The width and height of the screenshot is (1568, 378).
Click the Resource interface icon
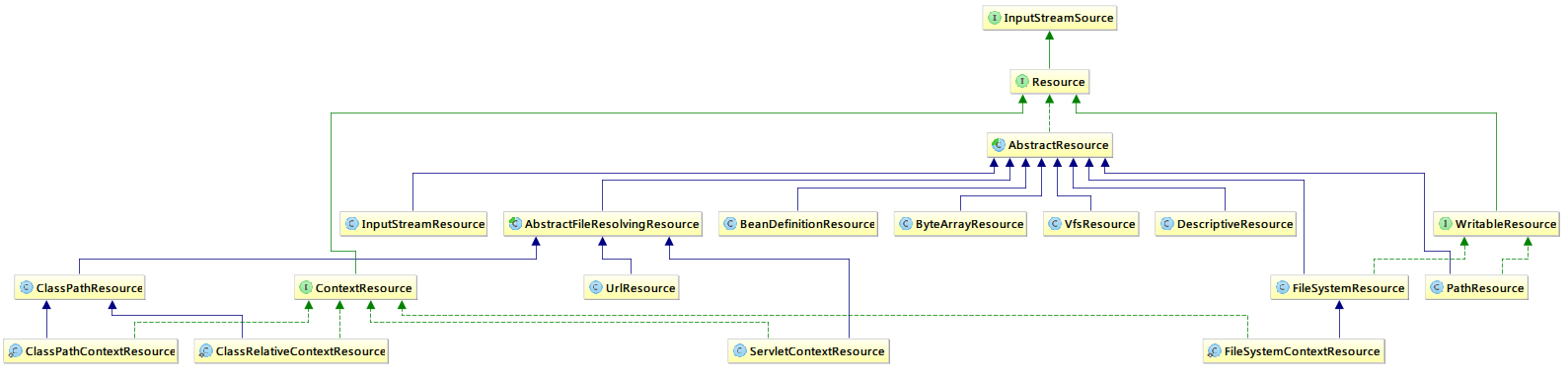1022,82
